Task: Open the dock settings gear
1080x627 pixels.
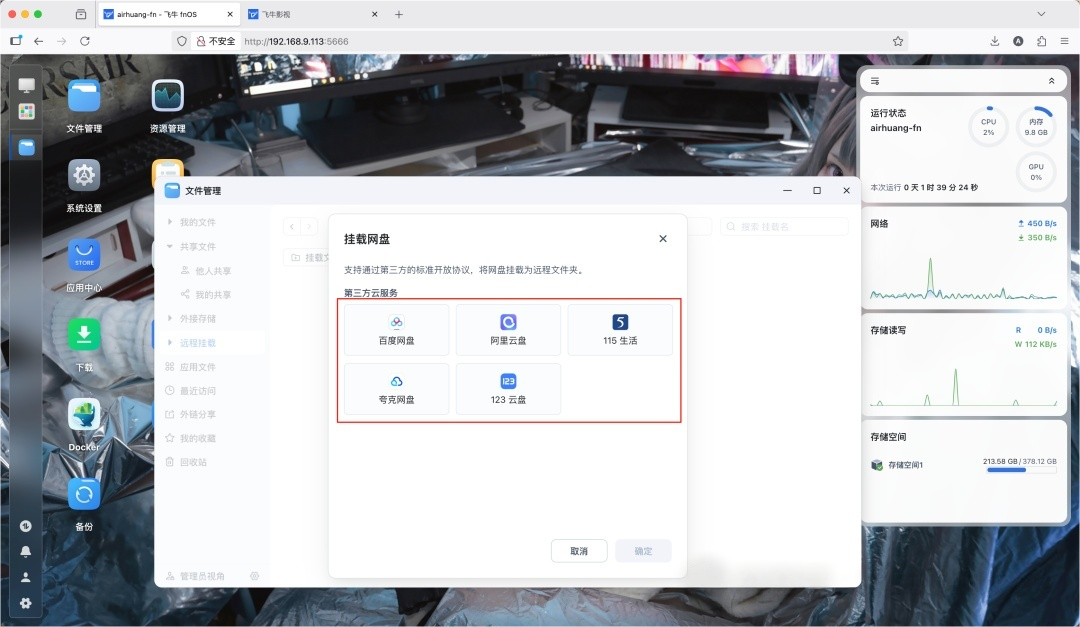Action: click(x=25, y=603)
